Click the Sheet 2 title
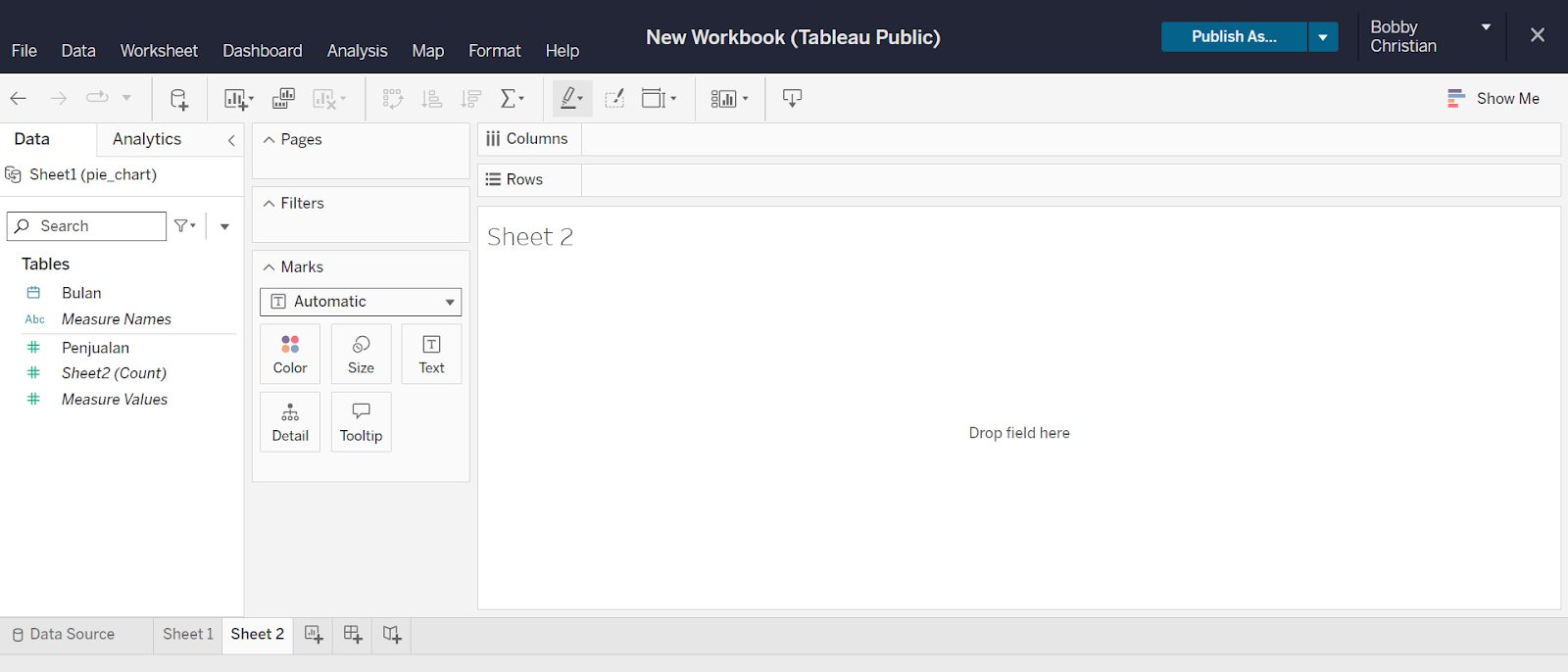 coord(530,237)
